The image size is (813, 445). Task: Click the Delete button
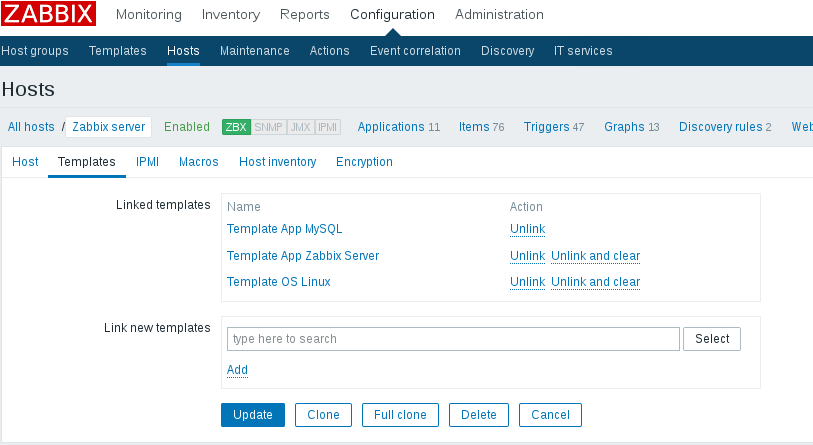[x=479, y=415]
